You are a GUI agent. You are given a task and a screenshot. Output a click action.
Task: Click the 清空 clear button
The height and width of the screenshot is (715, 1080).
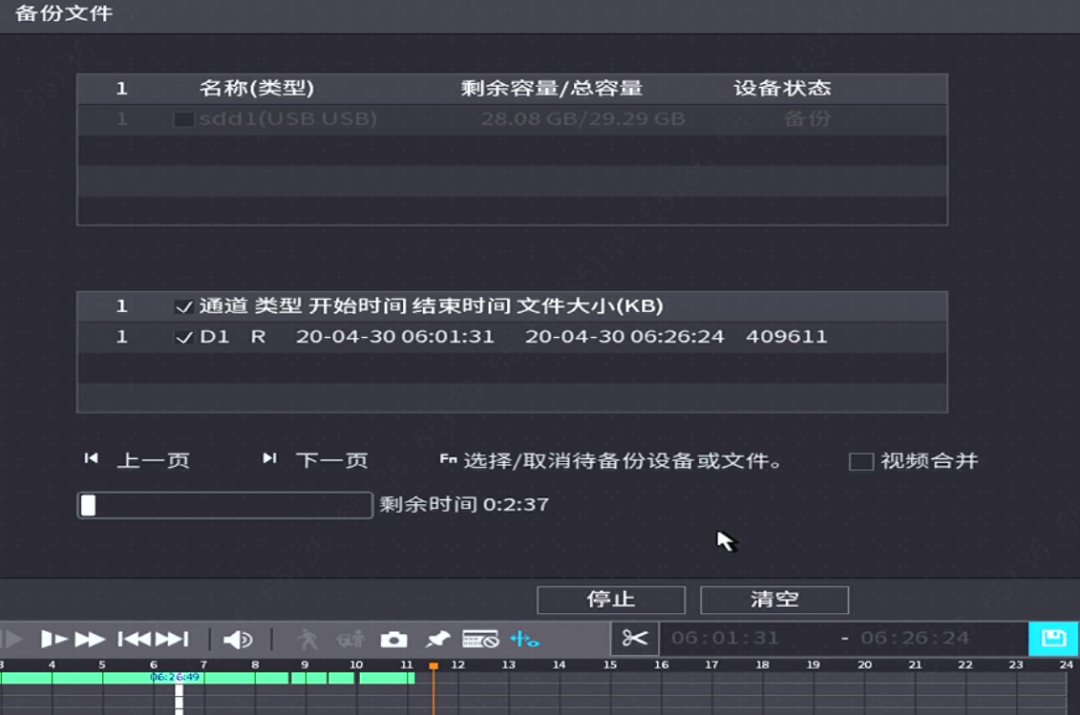(x=774, y=599)
